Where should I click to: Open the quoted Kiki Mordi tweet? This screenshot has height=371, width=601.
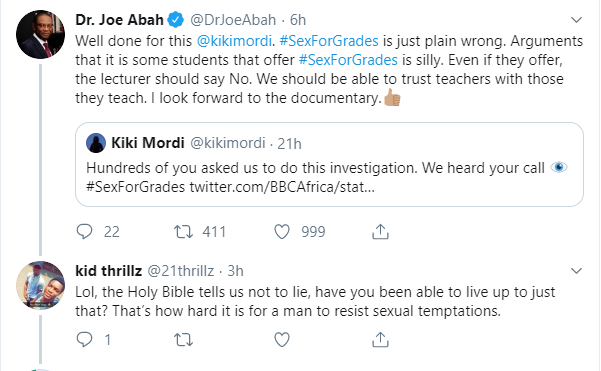point(329,164)
